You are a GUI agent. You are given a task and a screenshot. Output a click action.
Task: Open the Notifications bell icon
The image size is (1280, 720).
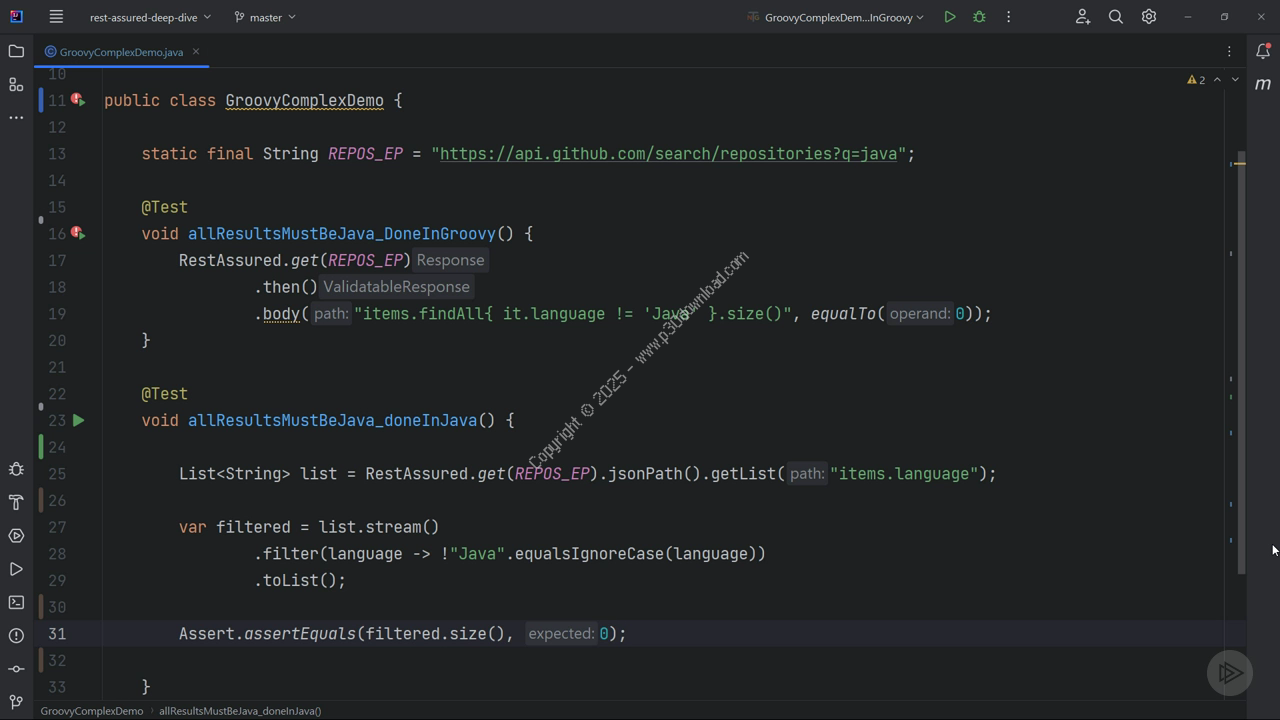tap(1263, 51)
